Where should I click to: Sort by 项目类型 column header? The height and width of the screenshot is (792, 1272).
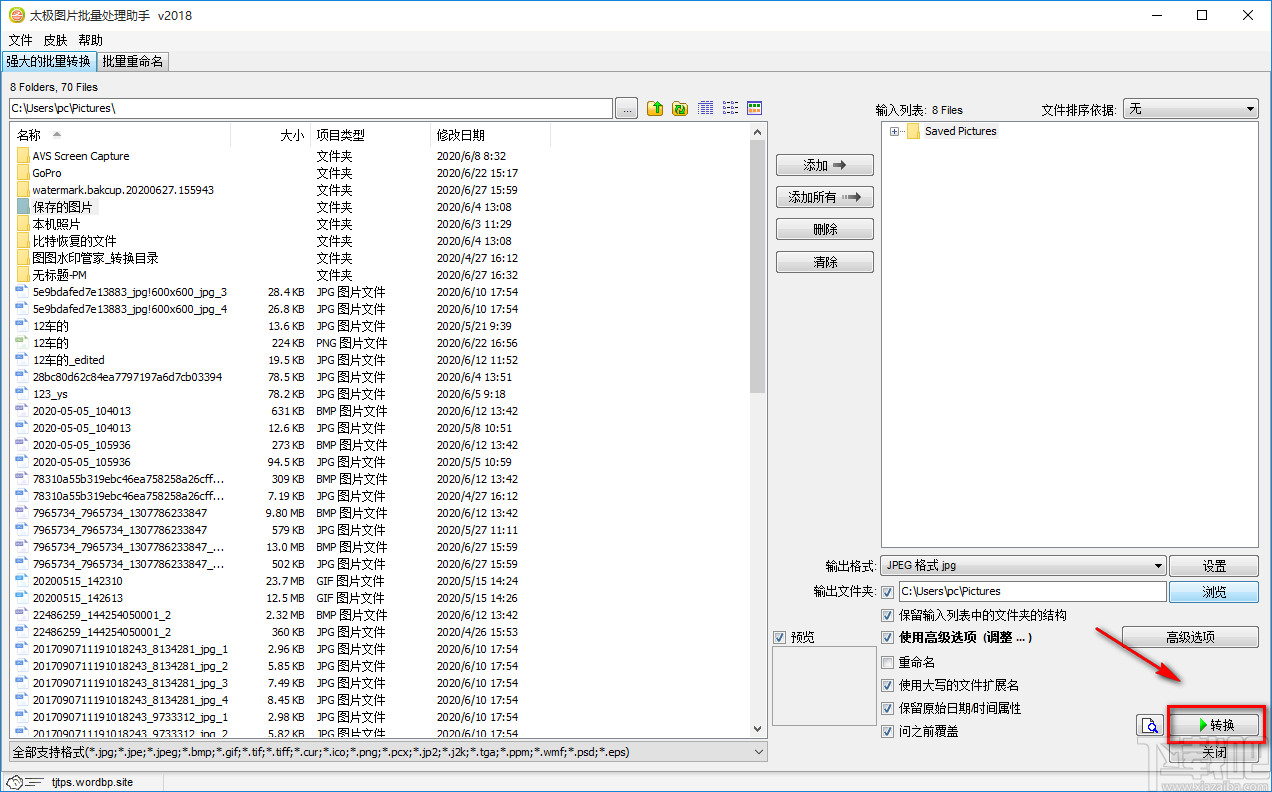(370, 135)
